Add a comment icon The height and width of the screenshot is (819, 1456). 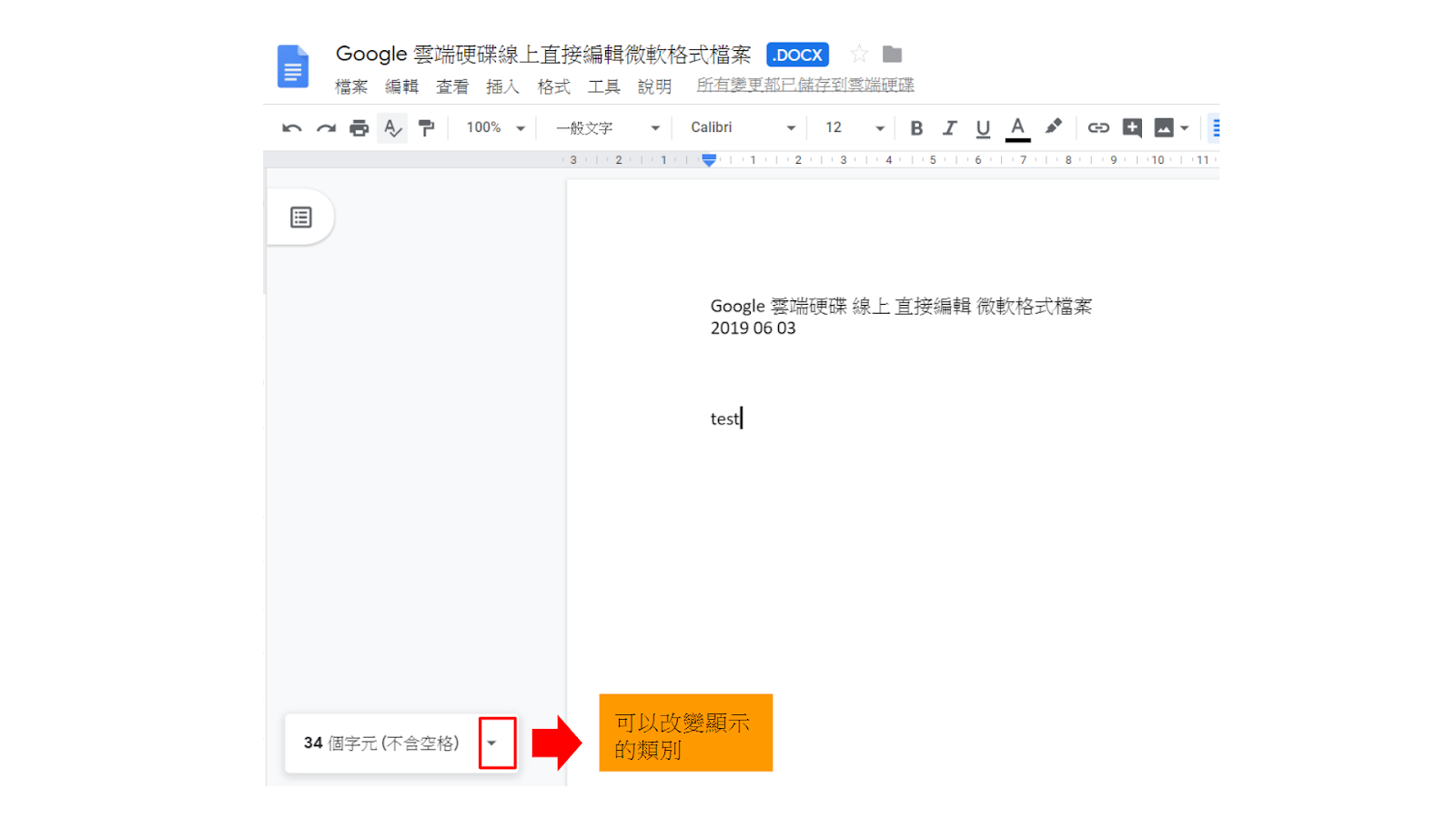1132,127
